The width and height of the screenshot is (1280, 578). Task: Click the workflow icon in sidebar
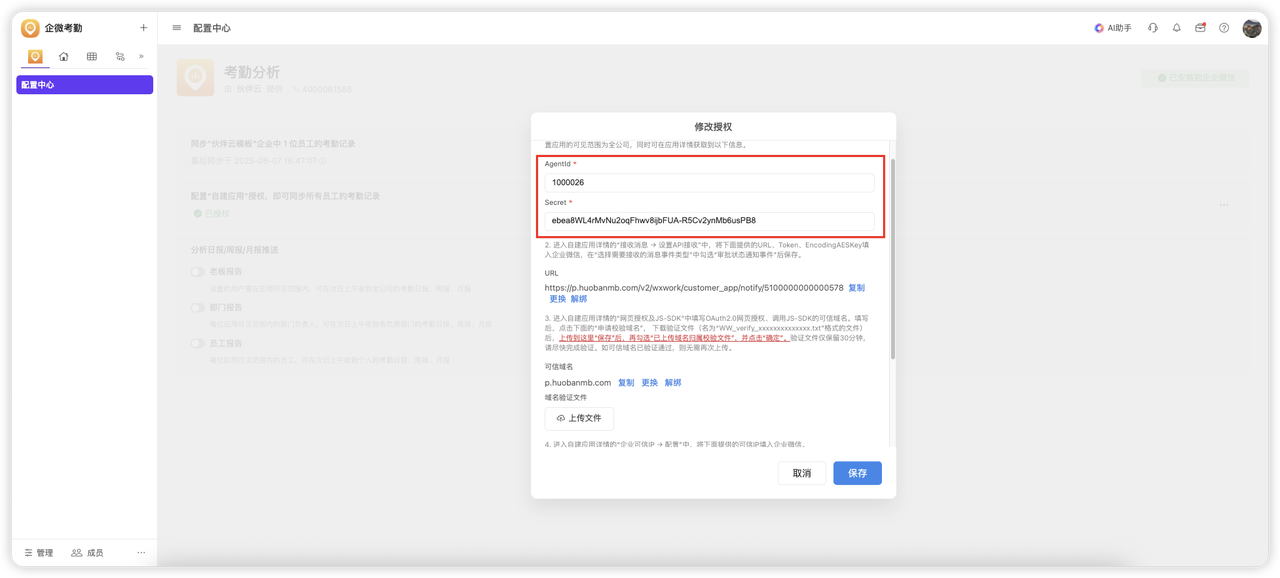120,57
